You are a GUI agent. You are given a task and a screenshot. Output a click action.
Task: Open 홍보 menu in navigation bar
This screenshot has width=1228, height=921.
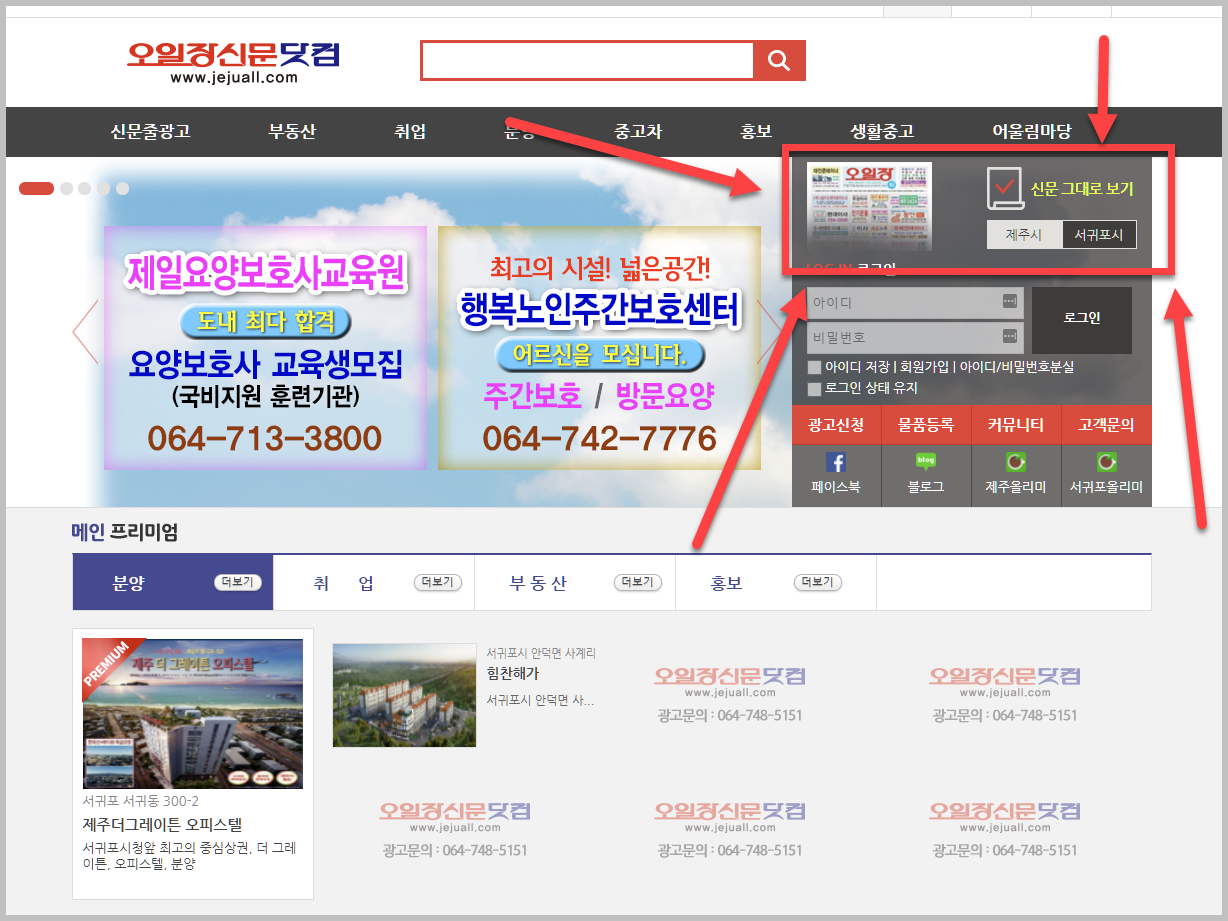click(x=756, y=132)
